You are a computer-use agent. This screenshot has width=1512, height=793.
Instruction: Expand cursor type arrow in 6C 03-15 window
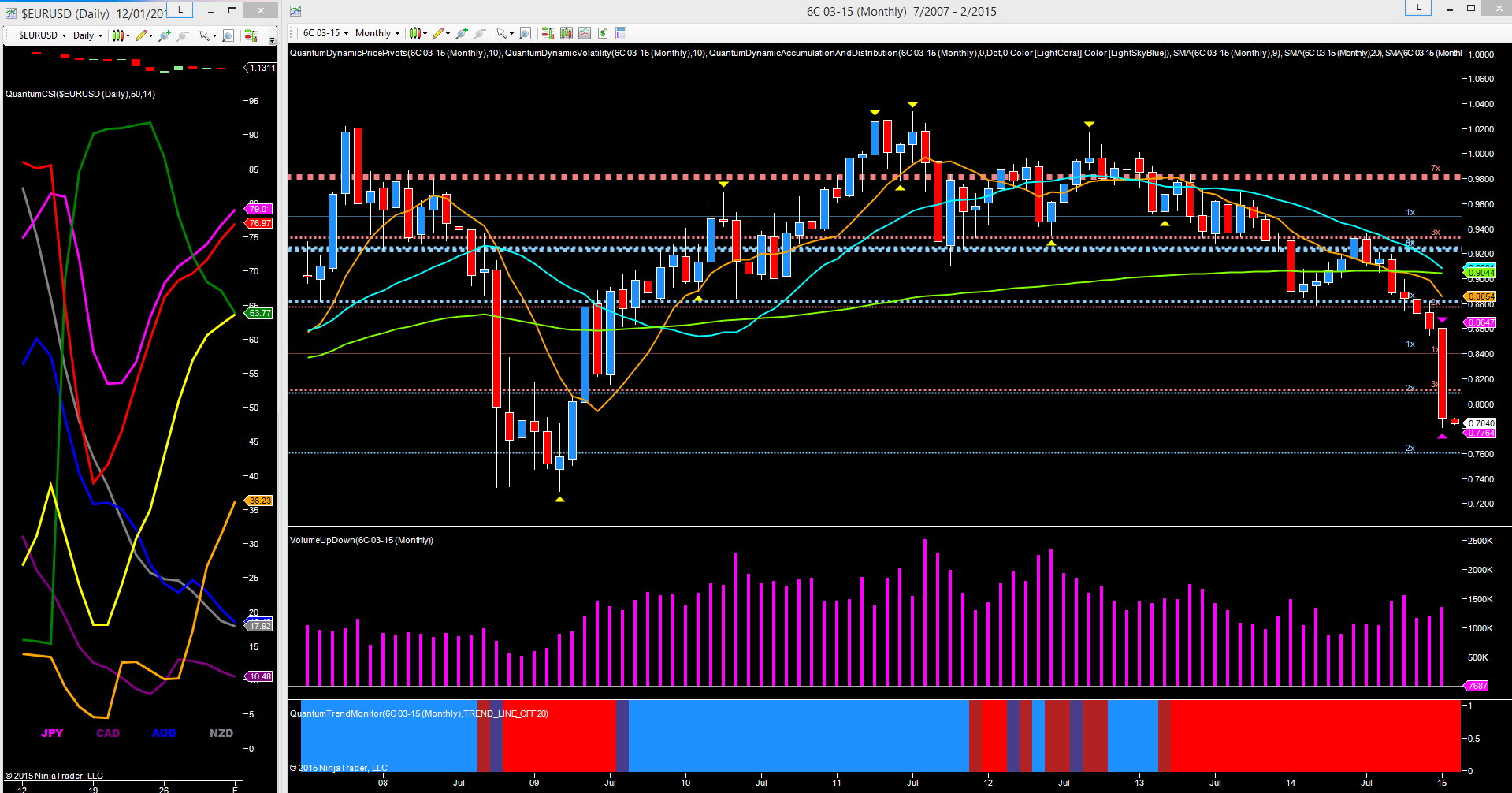pos(511,33)
